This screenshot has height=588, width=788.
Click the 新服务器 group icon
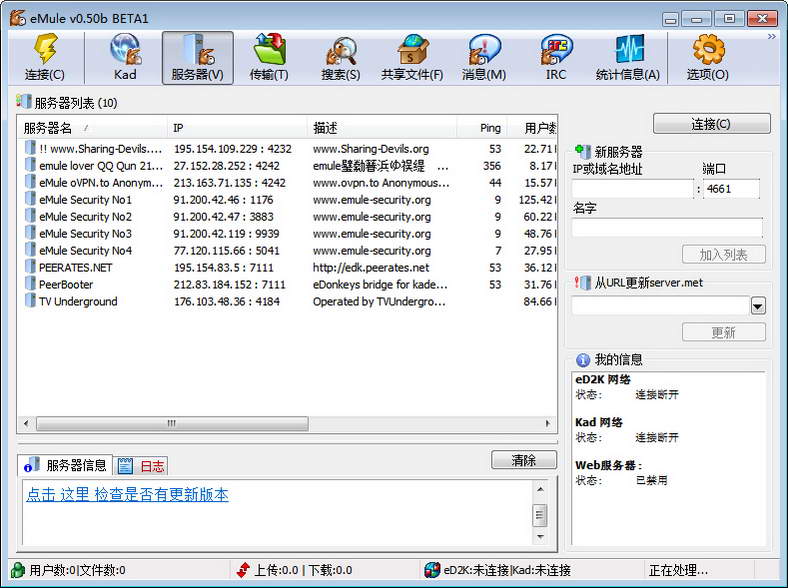point(583,151)
